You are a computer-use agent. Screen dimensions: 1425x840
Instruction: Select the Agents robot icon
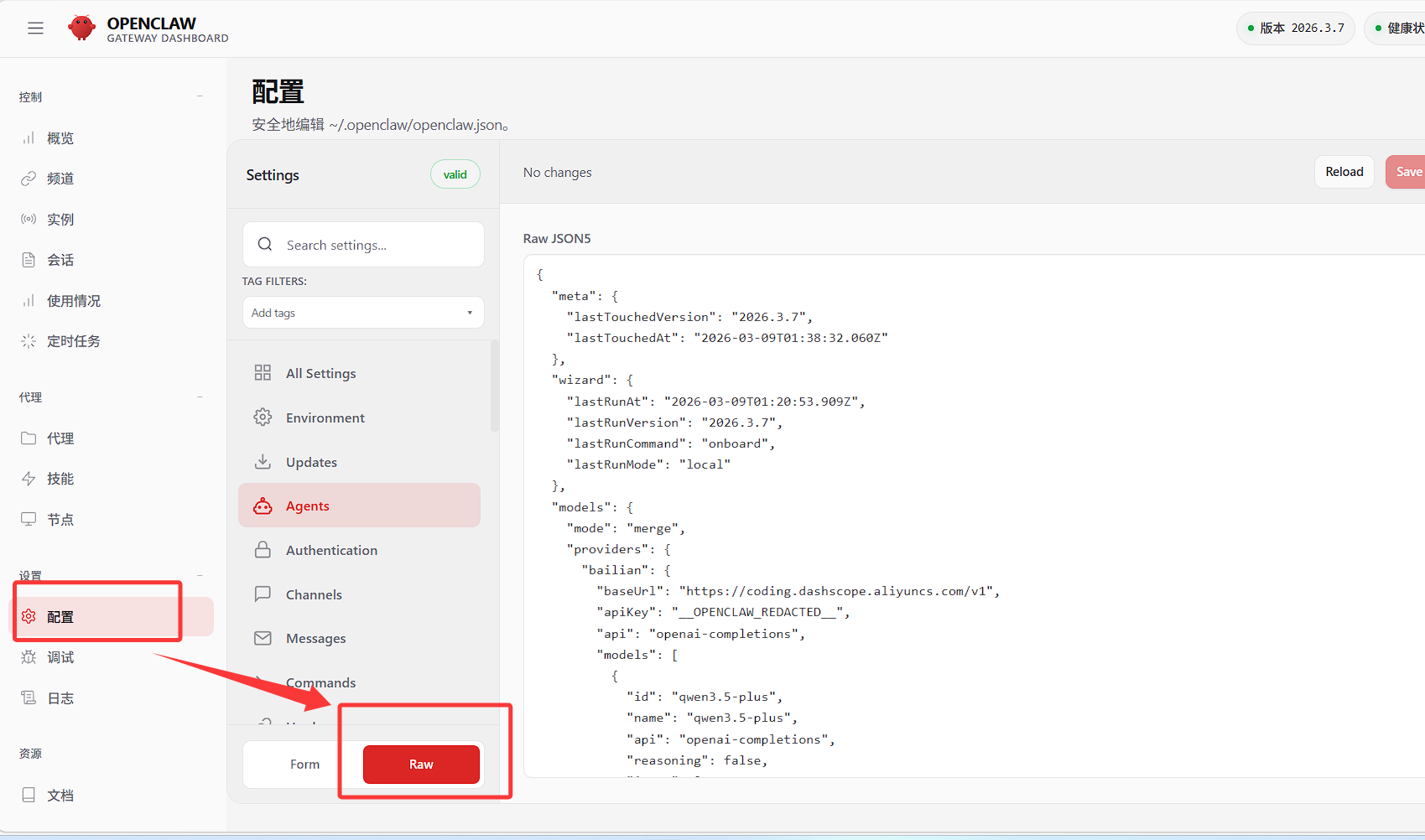(263, 506)
